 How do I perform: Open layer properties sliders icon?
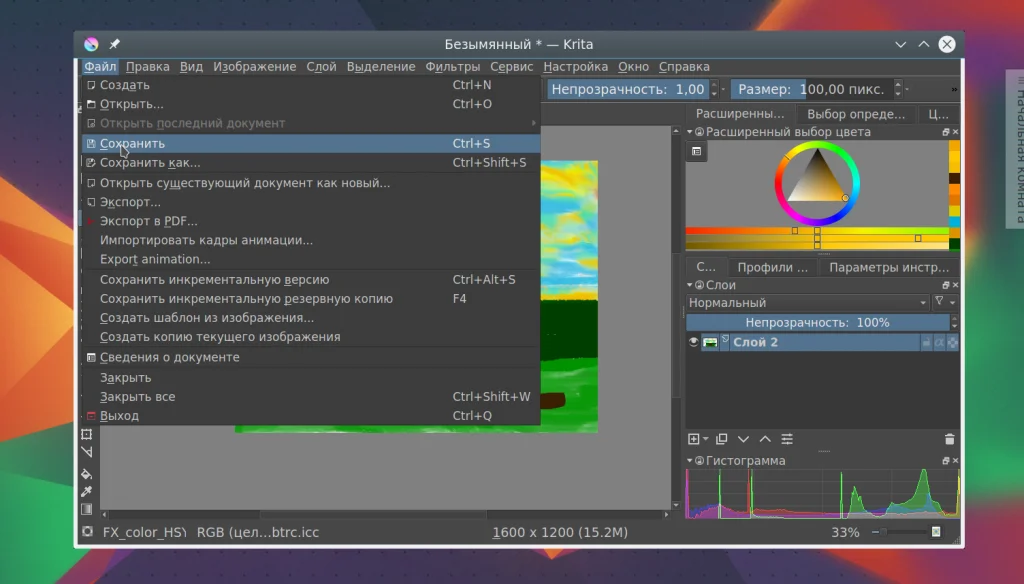coord(788,439)
